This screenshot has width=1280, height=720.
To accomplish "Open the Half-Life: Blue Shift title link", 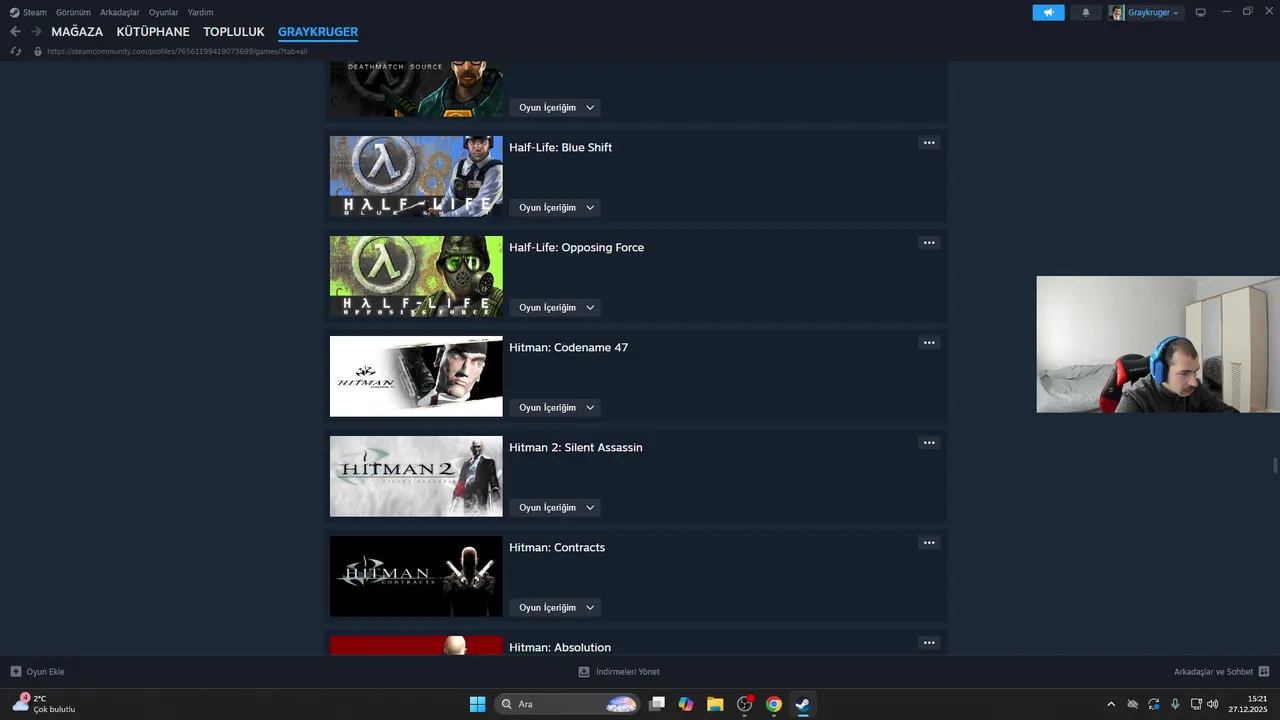I will tap(560, 148).
